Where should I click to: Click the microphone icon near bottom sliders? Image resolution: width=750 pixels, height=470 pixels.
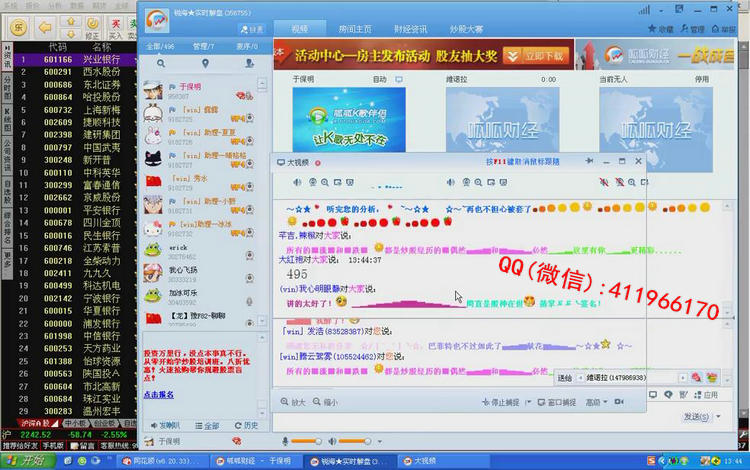[286, 441]
